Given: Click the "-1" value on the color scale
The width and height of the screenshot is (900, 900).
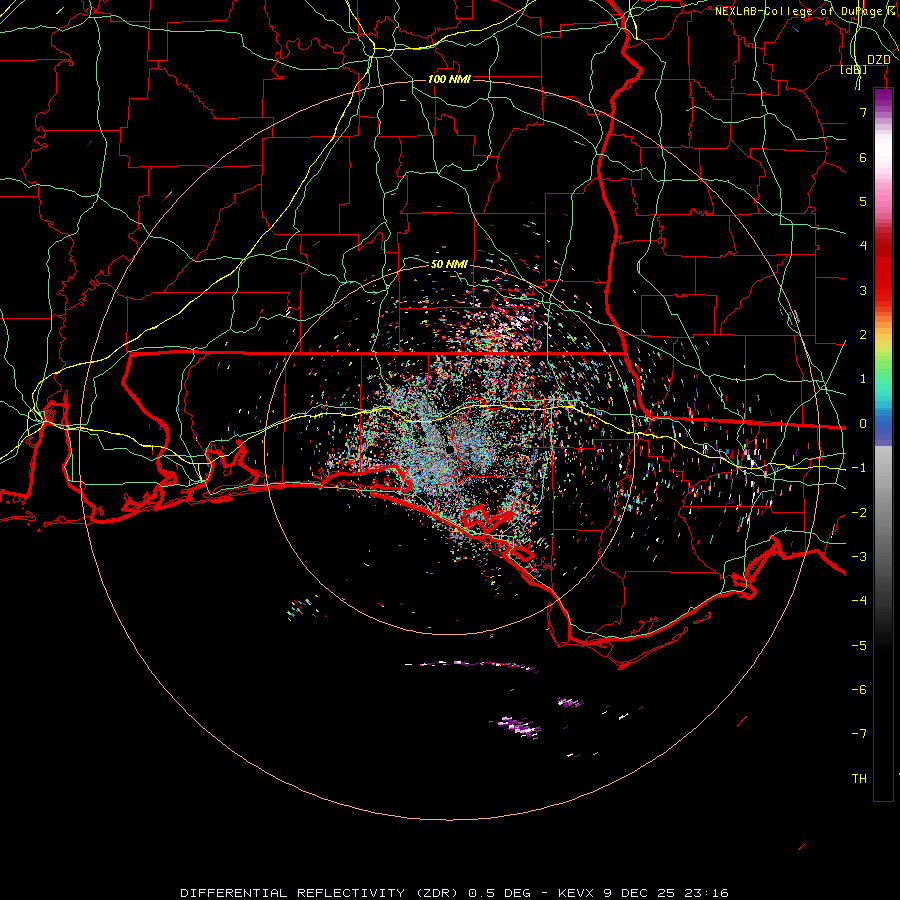Looking at the screenshot, I should [x=859, y=468].
